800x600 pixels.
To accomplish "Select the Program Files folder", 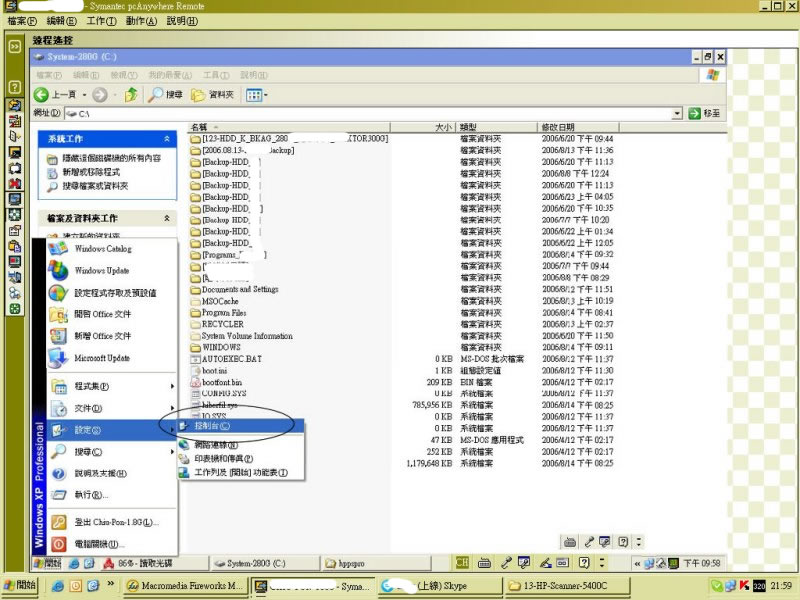I will click(218, 313).
